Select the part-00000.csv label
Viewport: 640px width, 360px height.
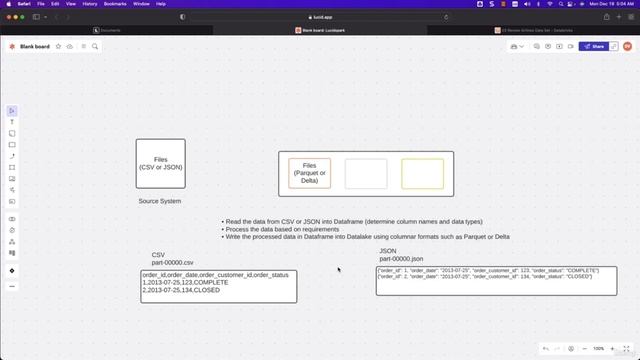(x=172, y=262)
